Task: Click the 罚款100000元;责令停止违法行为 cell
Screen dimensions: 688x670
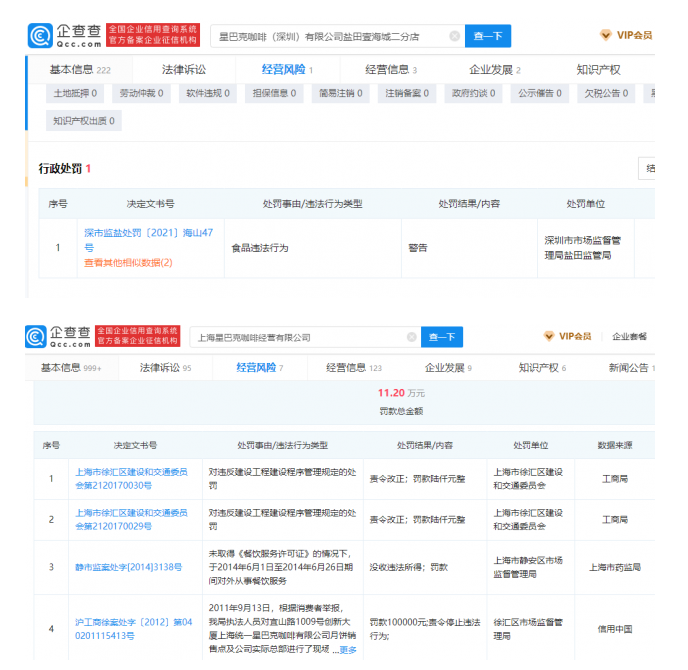Action: (x=425, y=629)
